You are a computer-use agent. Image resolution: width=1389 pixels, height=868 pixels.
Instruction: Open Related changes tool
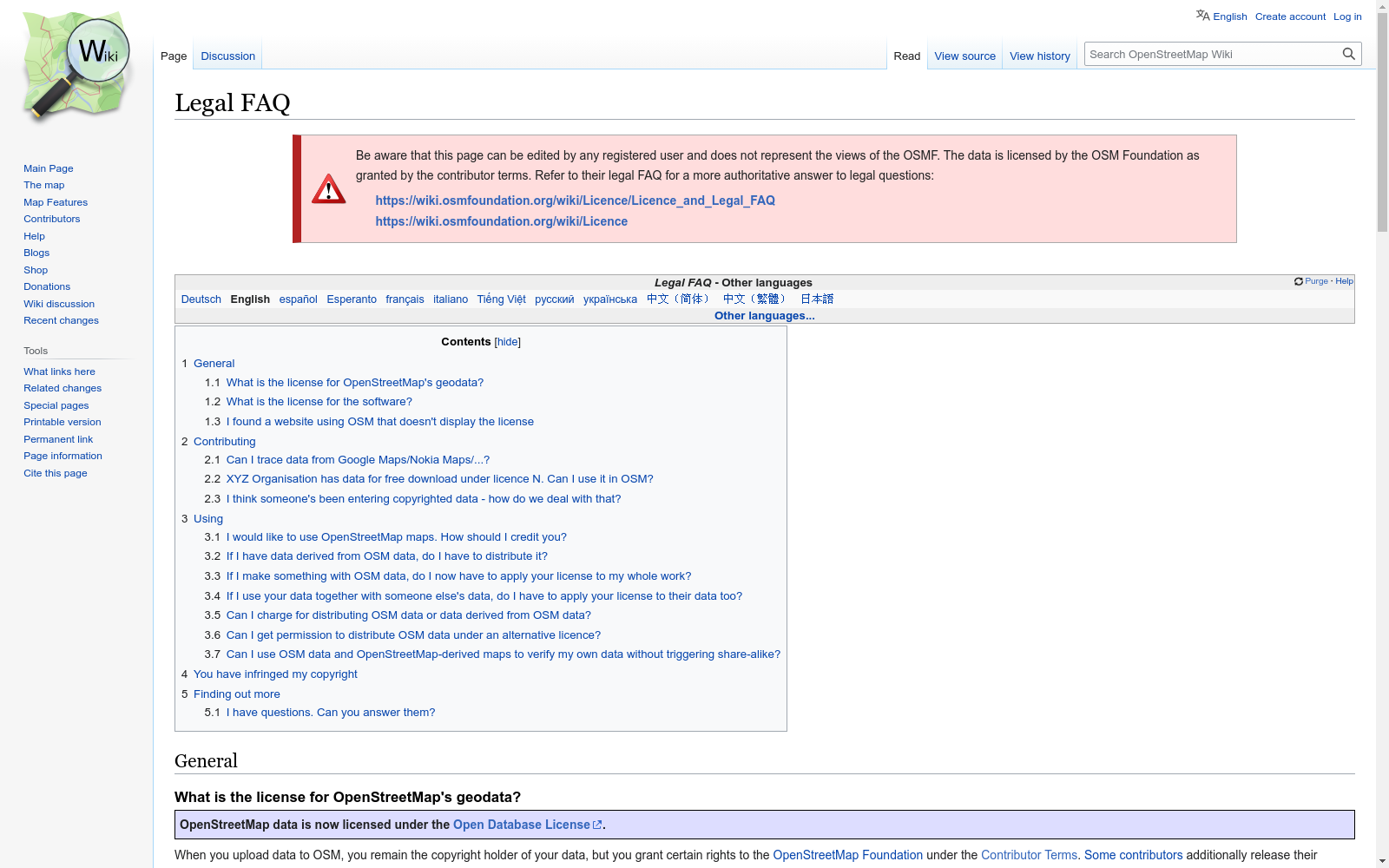coord(63,388)
